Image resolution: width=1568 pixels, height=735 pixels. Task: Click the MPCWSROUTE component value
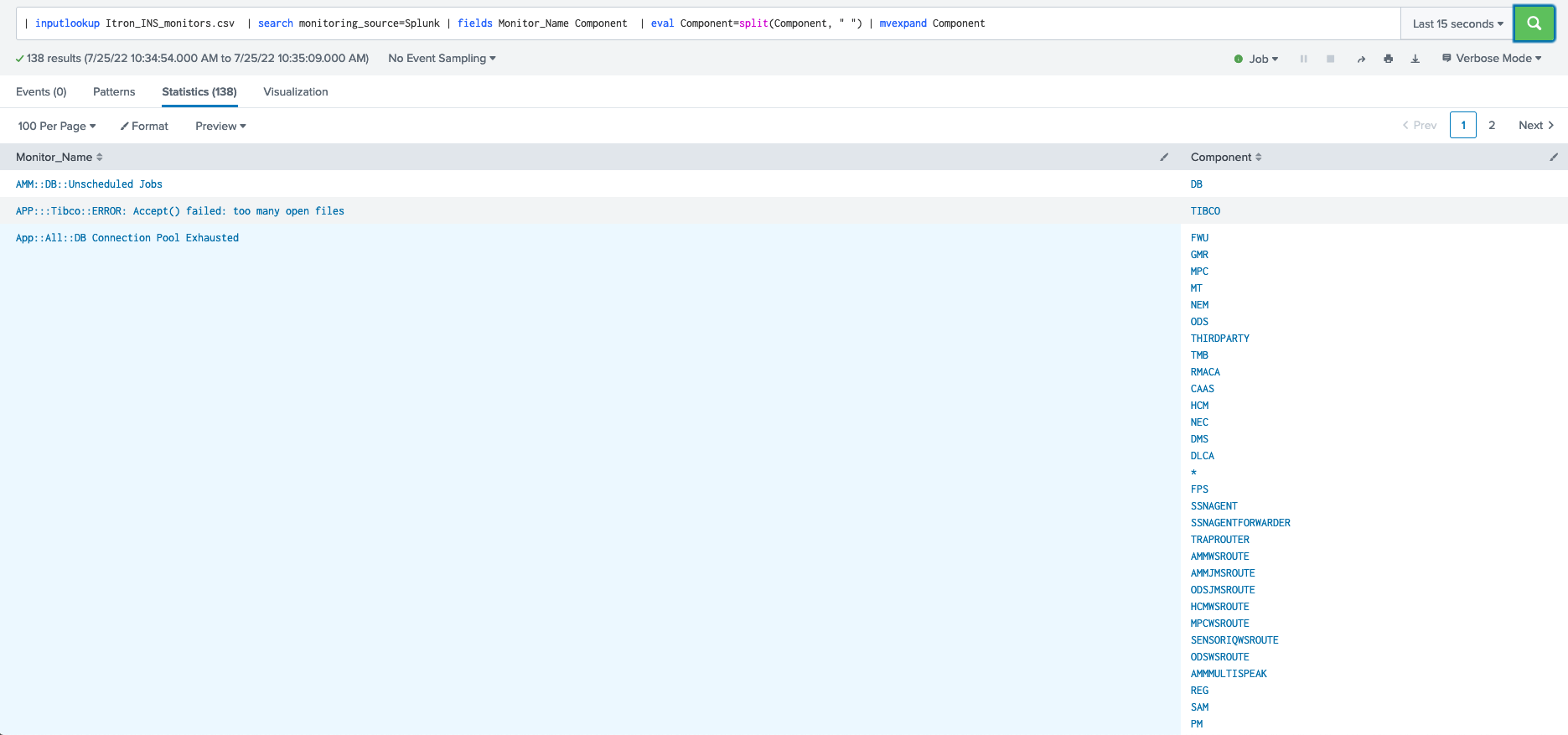(x=1220, y=623)
